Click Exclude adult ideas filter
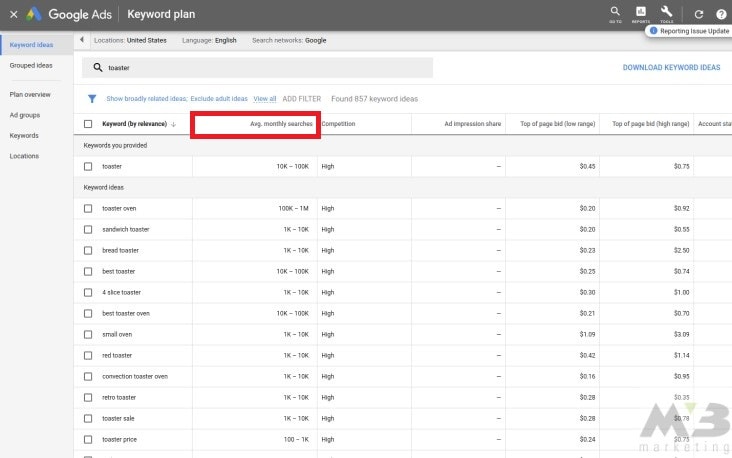 coord(219,99)
